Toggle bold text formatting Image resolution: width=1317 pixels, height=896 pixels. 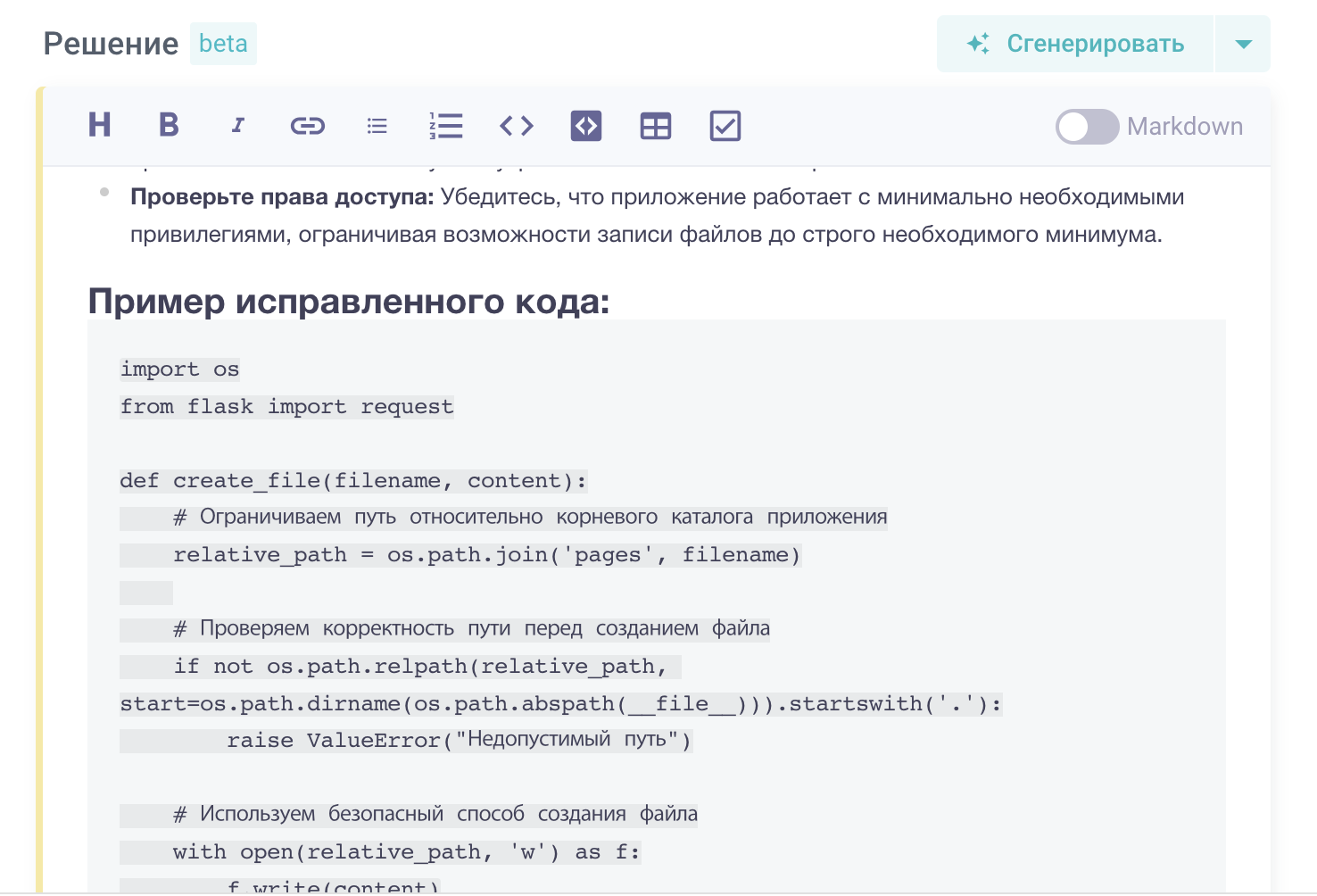pos(169,126)
